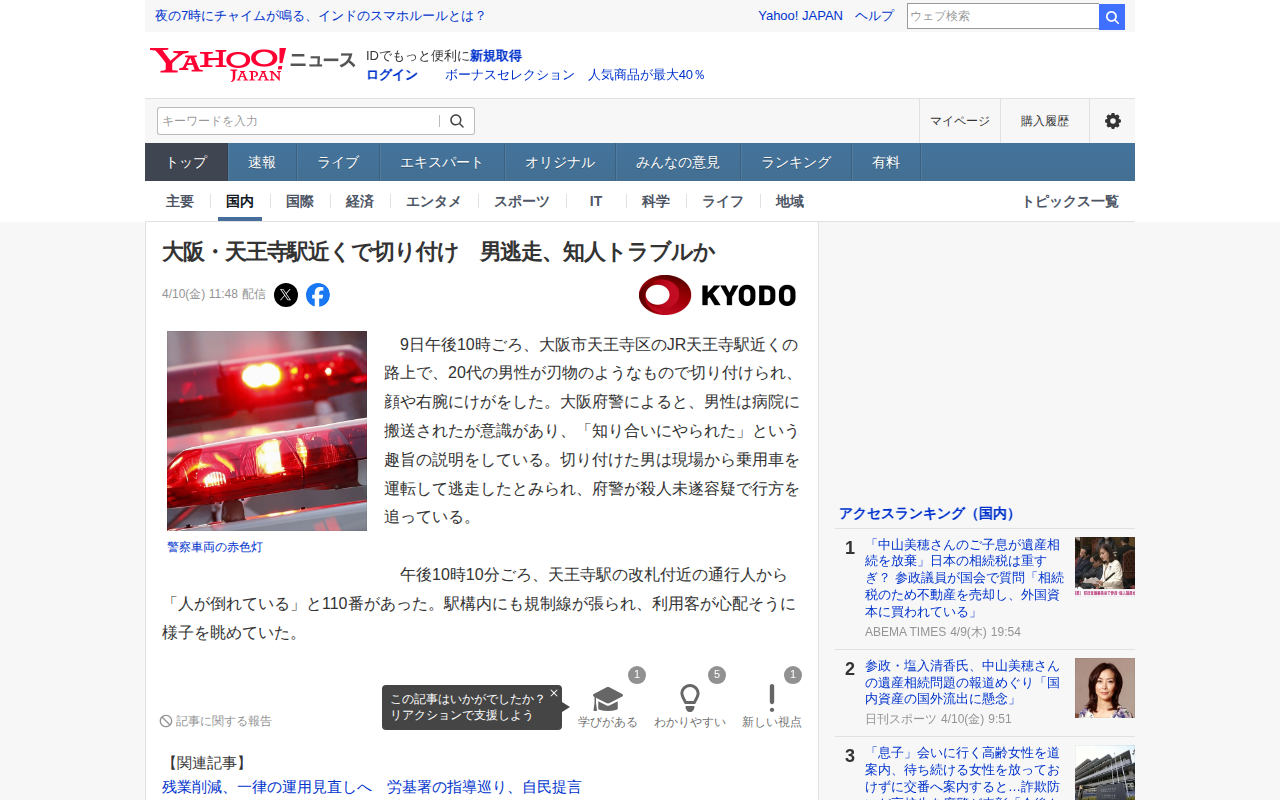Click 新規取得 ID registration link
This screenshot has width=1280, height=800.
[496, 56]
